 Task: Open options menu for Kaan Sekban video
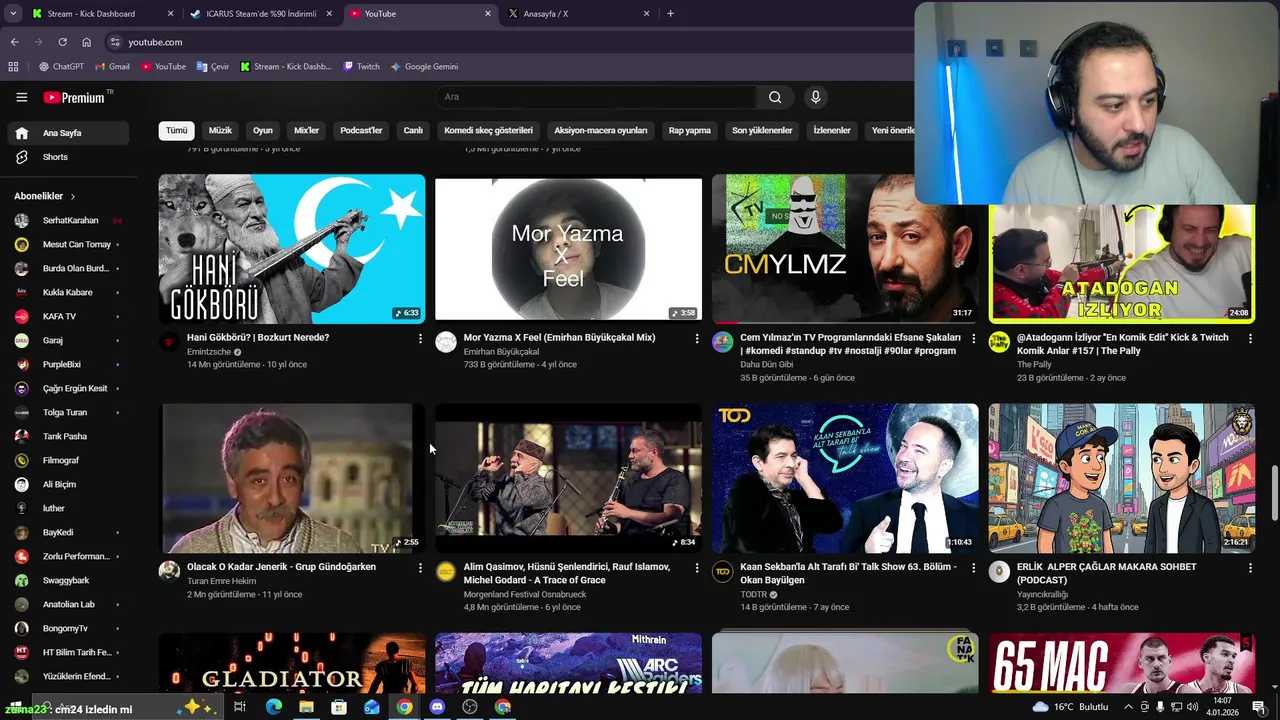click(x=973, y=568)
